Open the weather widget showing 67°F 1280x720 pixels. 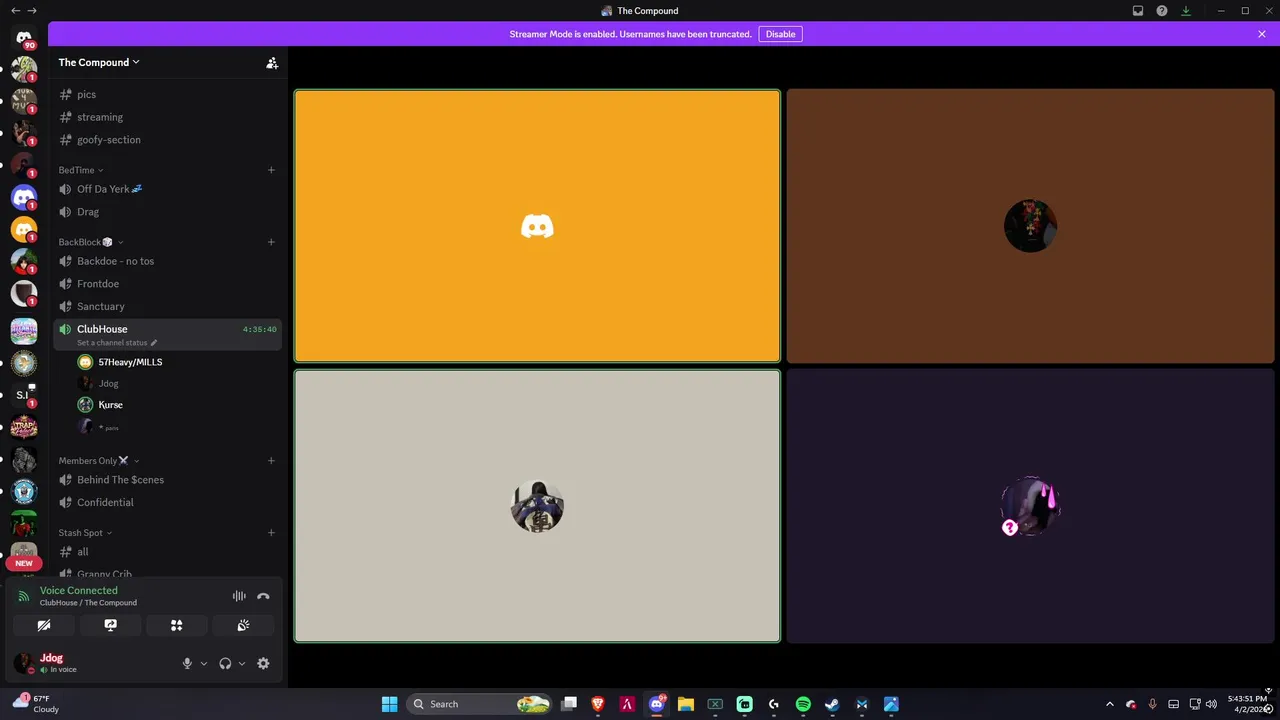(x=37, y=704)
